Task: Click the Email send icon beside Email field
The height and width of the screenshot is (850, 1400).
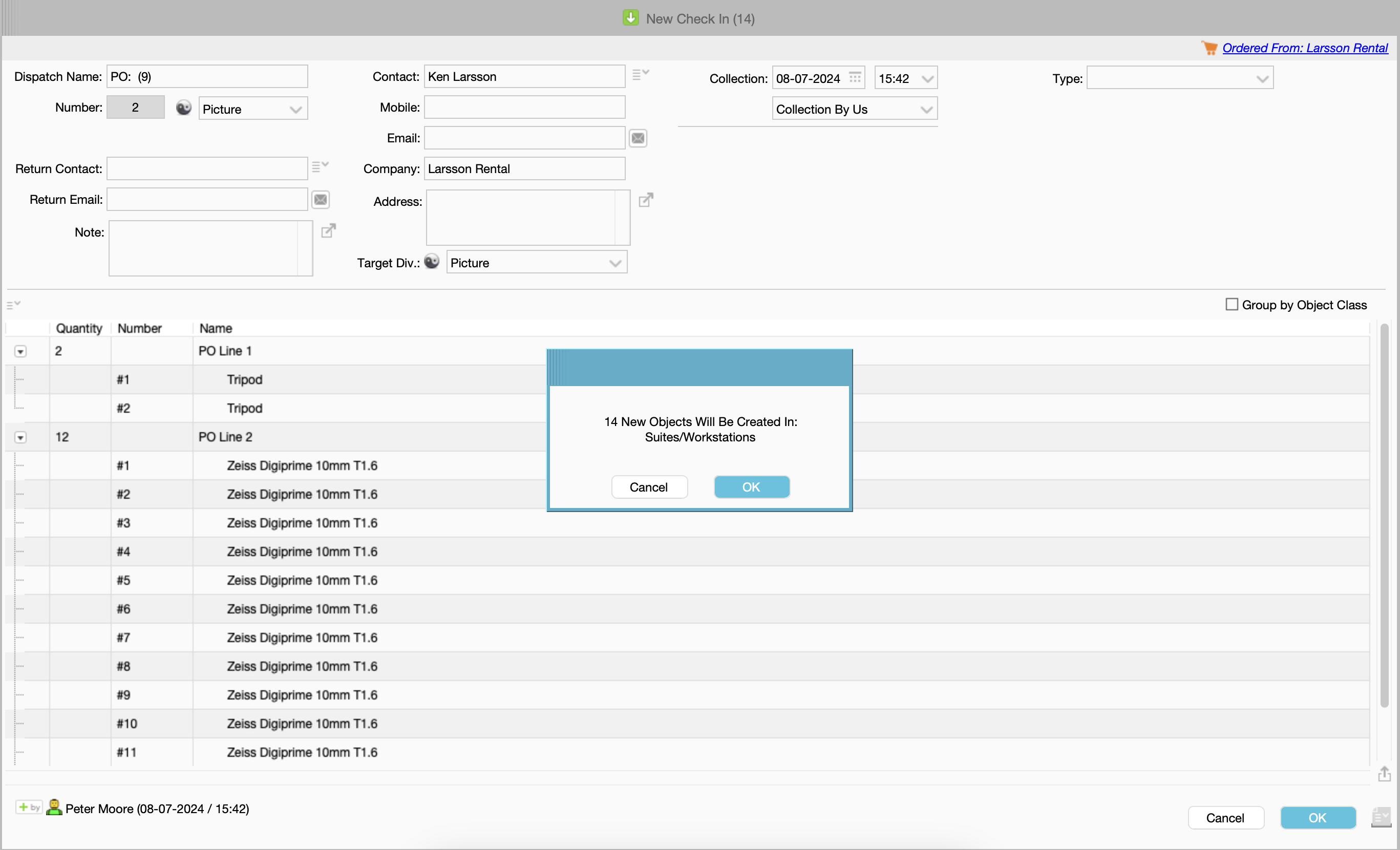Action: click(x=638, y=138)
